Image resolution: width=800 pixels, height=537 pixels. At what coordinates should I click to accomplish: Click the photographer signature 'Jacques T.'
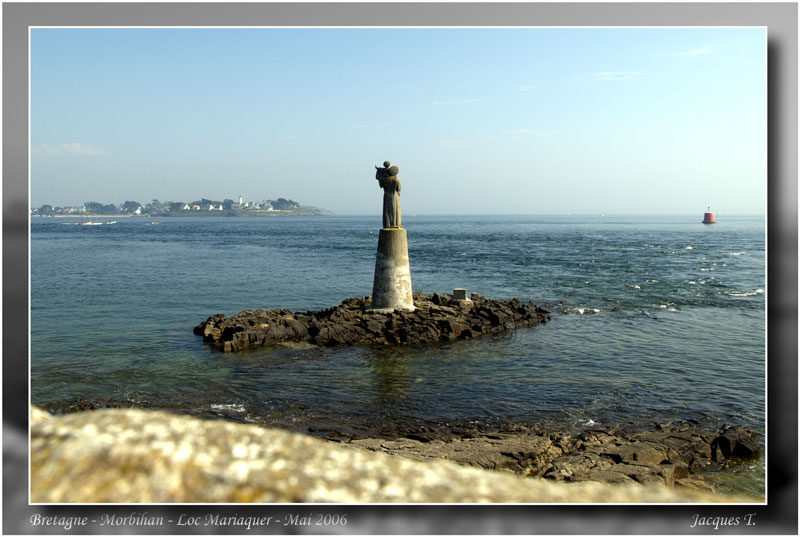tap(722, 520)
